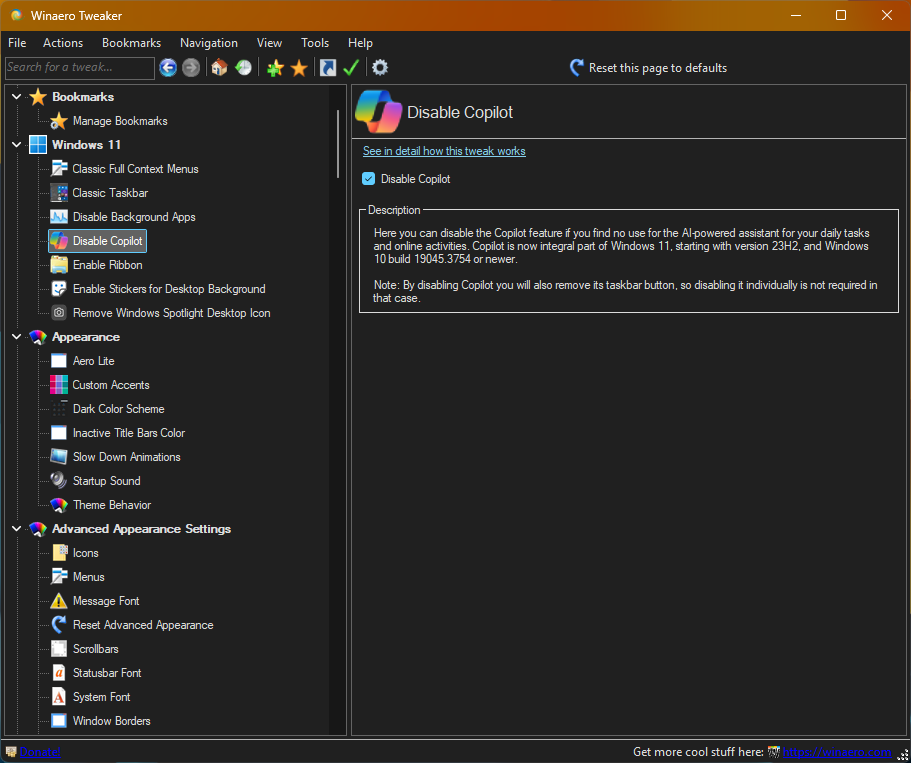The width and height of the screenshot is (911, 763).
Task: Click the Scrollbars tree icon
Action: pyautogui.click(x=59, y=649)
